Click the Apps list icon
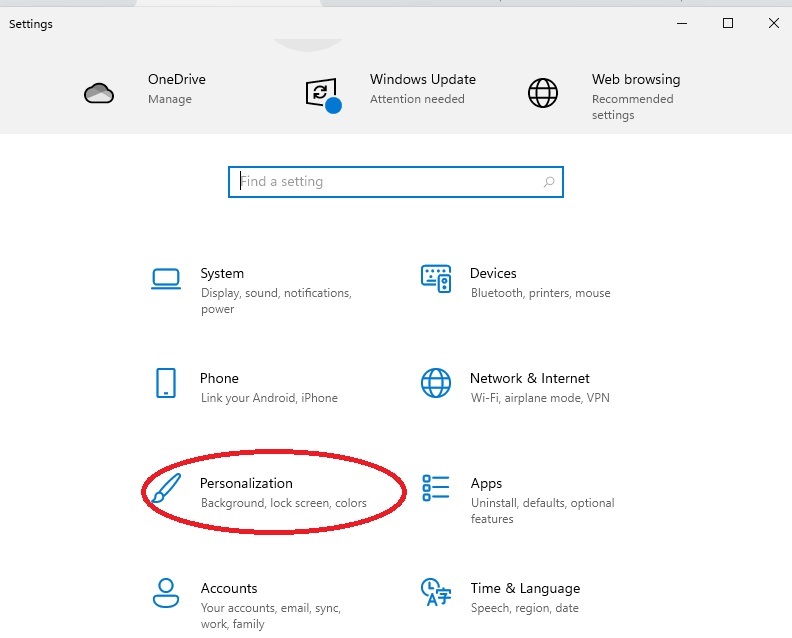 click(436, 488)
